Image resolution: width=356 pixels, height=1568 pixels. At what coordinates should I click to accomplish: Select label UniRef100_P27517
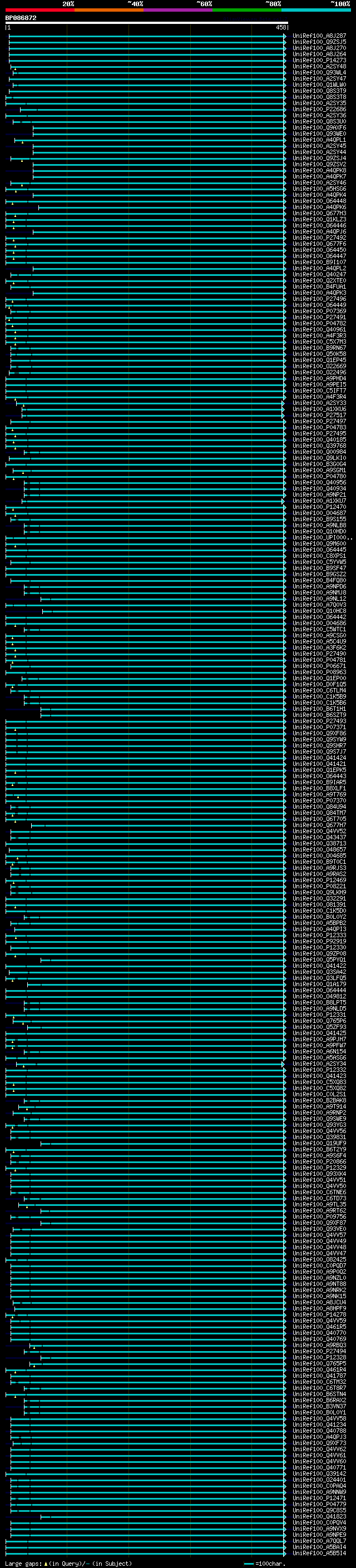[319, 415]
